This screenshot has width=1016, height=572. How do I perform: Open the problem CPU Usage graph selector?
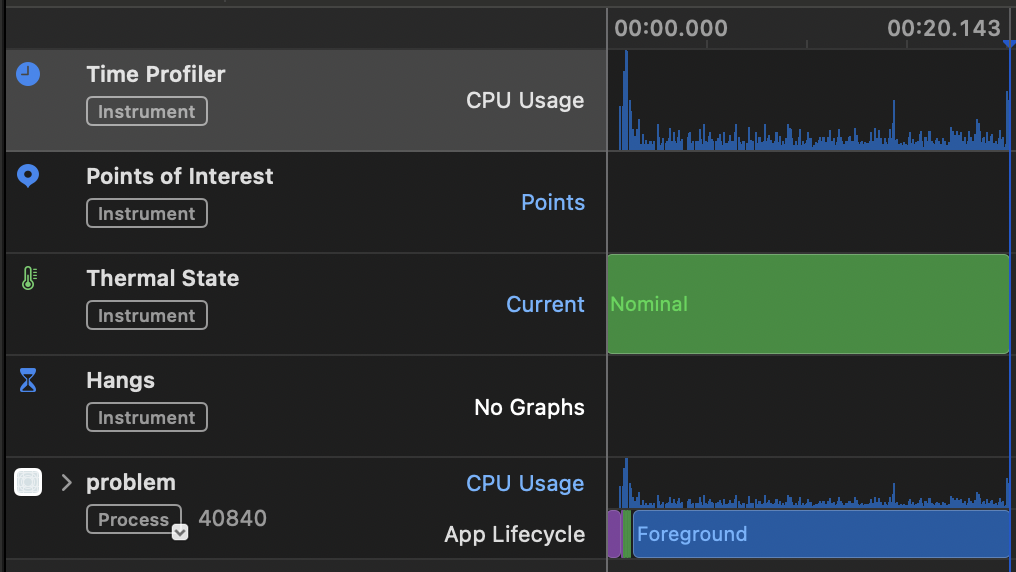click(x=525, y=483)
